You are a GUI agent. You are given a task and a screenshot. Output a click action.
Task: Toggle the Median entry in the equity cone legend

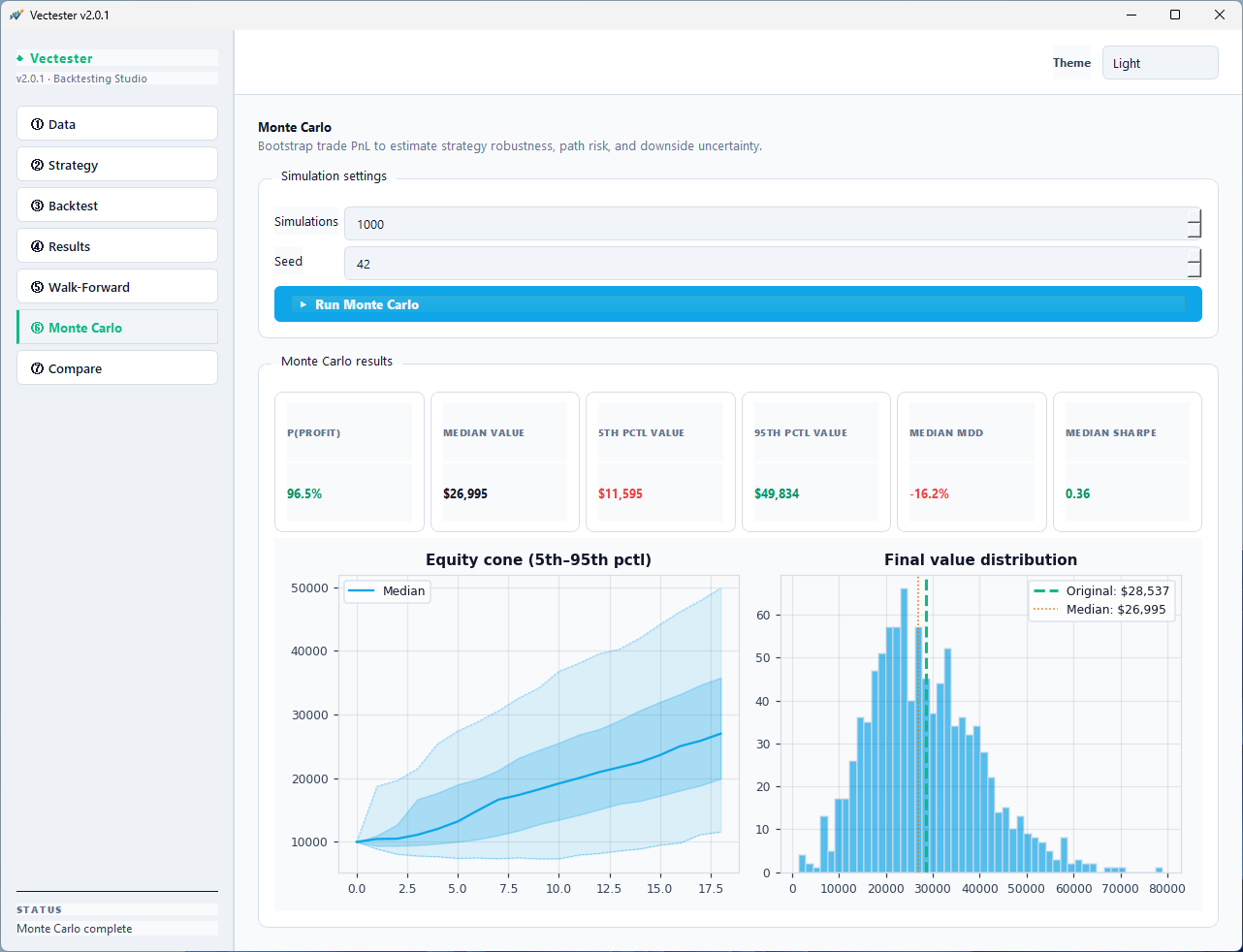pyautogui.click(x=386, y=590)
